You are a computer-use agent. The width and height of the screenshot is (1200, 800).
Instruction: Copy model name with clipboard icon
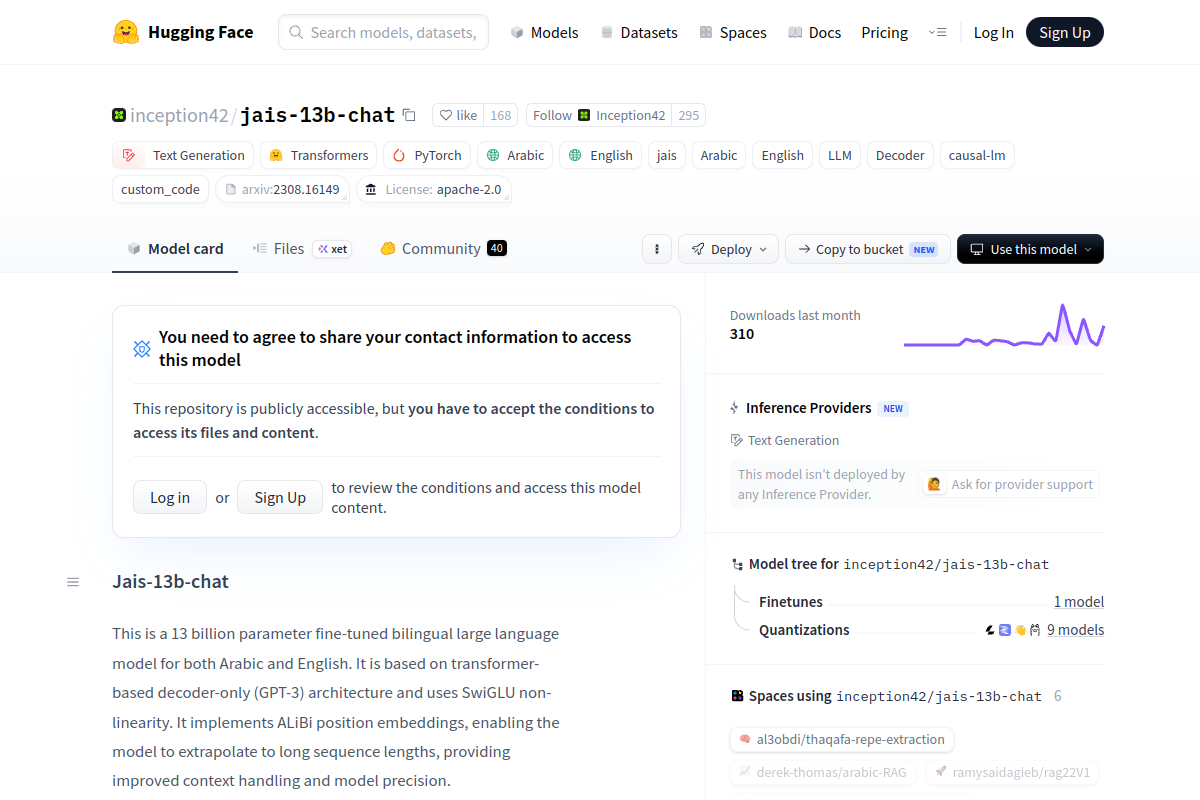(x=409, y=115)
